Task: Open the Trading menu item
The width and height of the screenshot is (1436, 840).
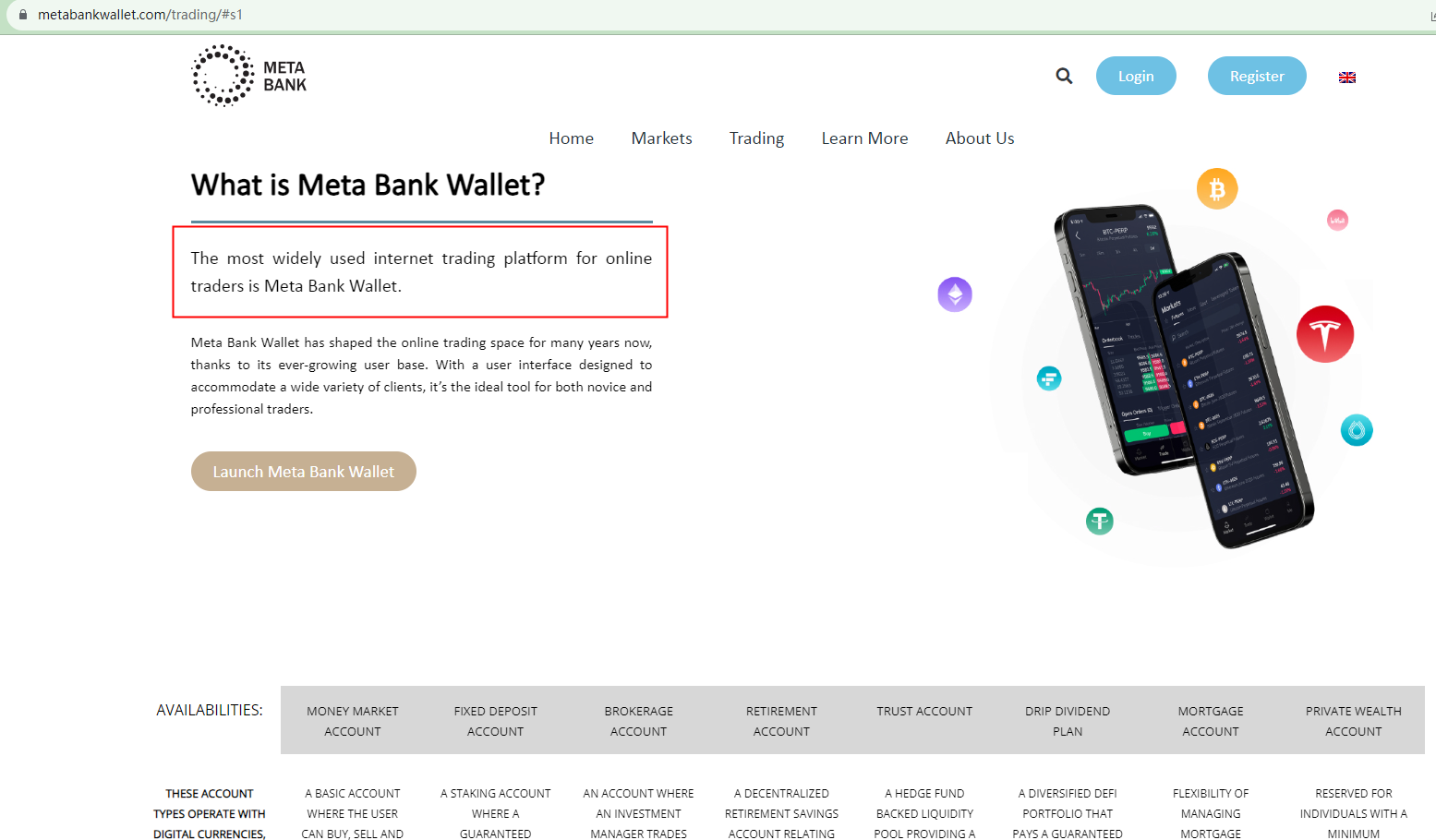Action: (x=756, y=138)
